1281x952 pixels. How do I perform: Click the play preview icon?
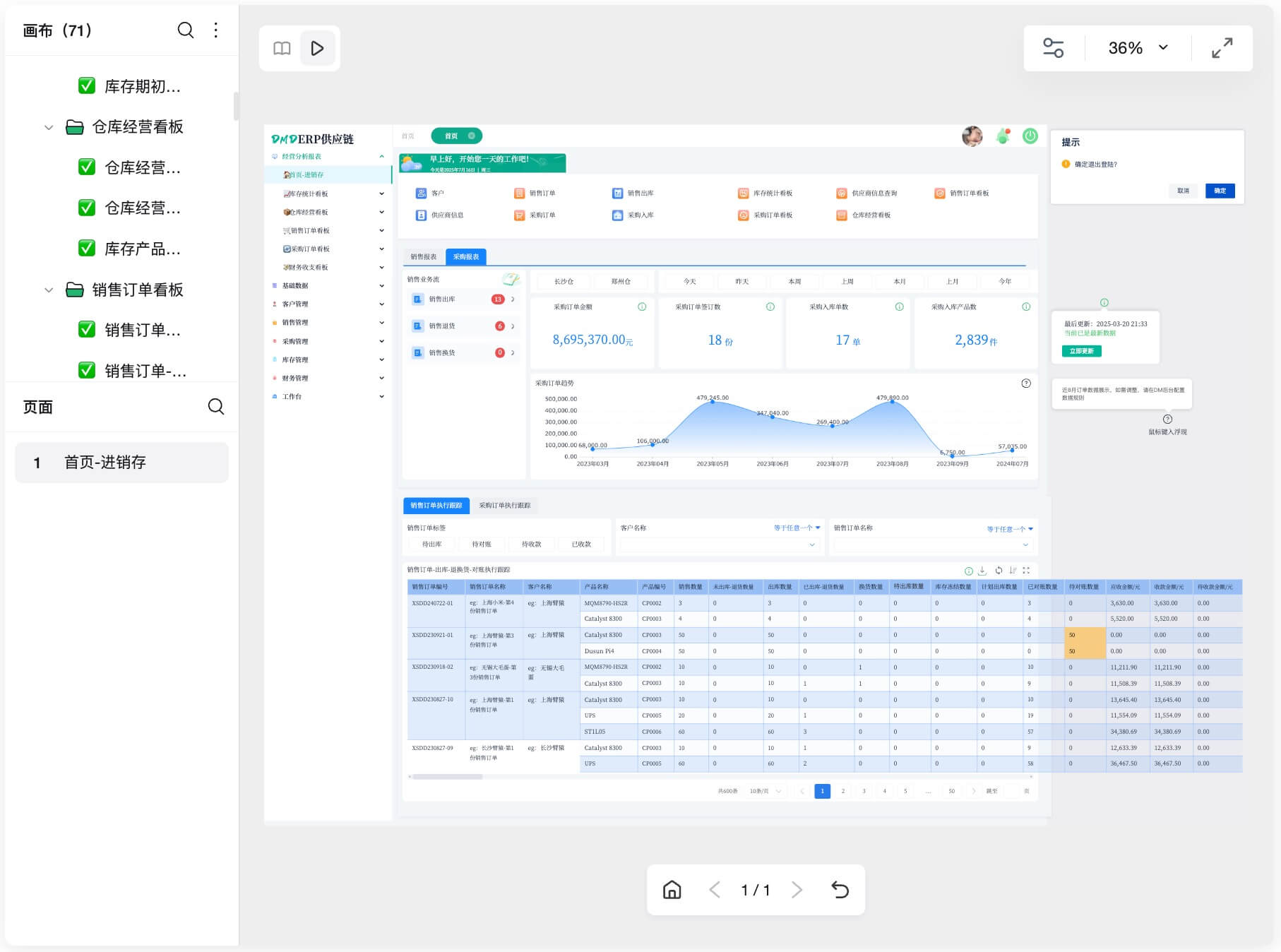point(317,48)
